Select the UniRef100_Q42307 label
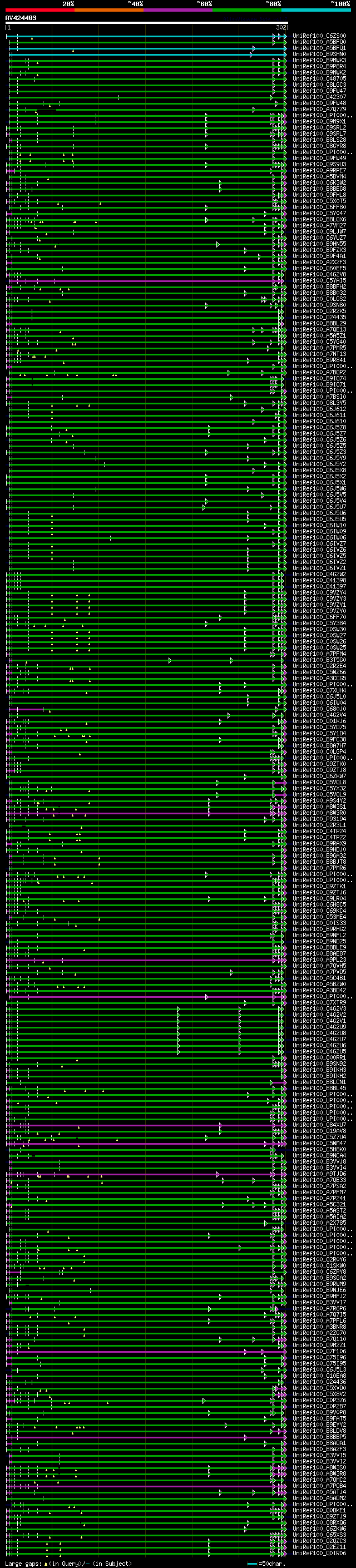 (x=319, y=97)
